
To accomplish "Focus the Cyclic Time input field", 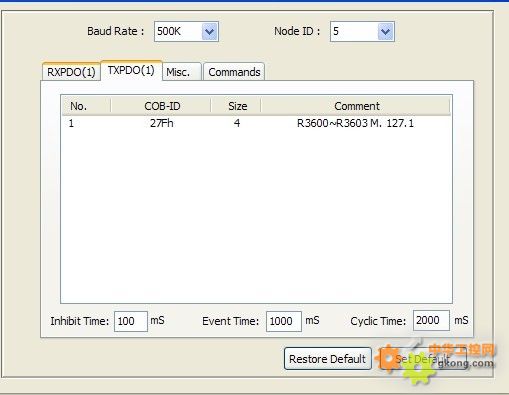I will [431, 321].
